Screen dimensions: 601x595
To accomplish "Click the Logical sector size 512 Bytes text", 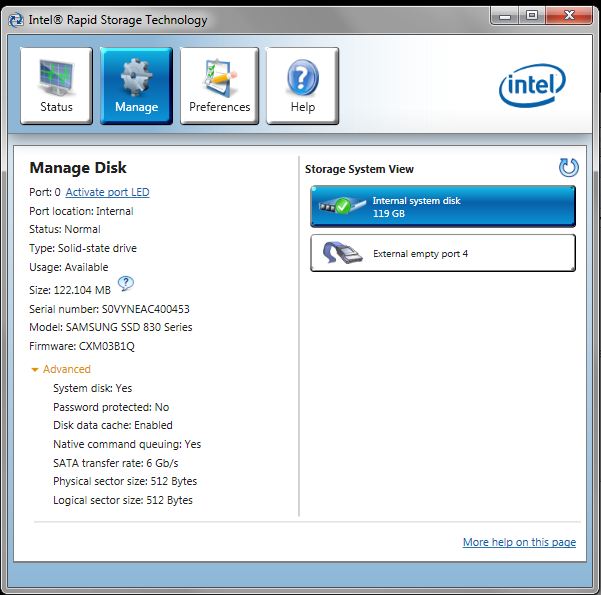I will (x=123, y=500).
